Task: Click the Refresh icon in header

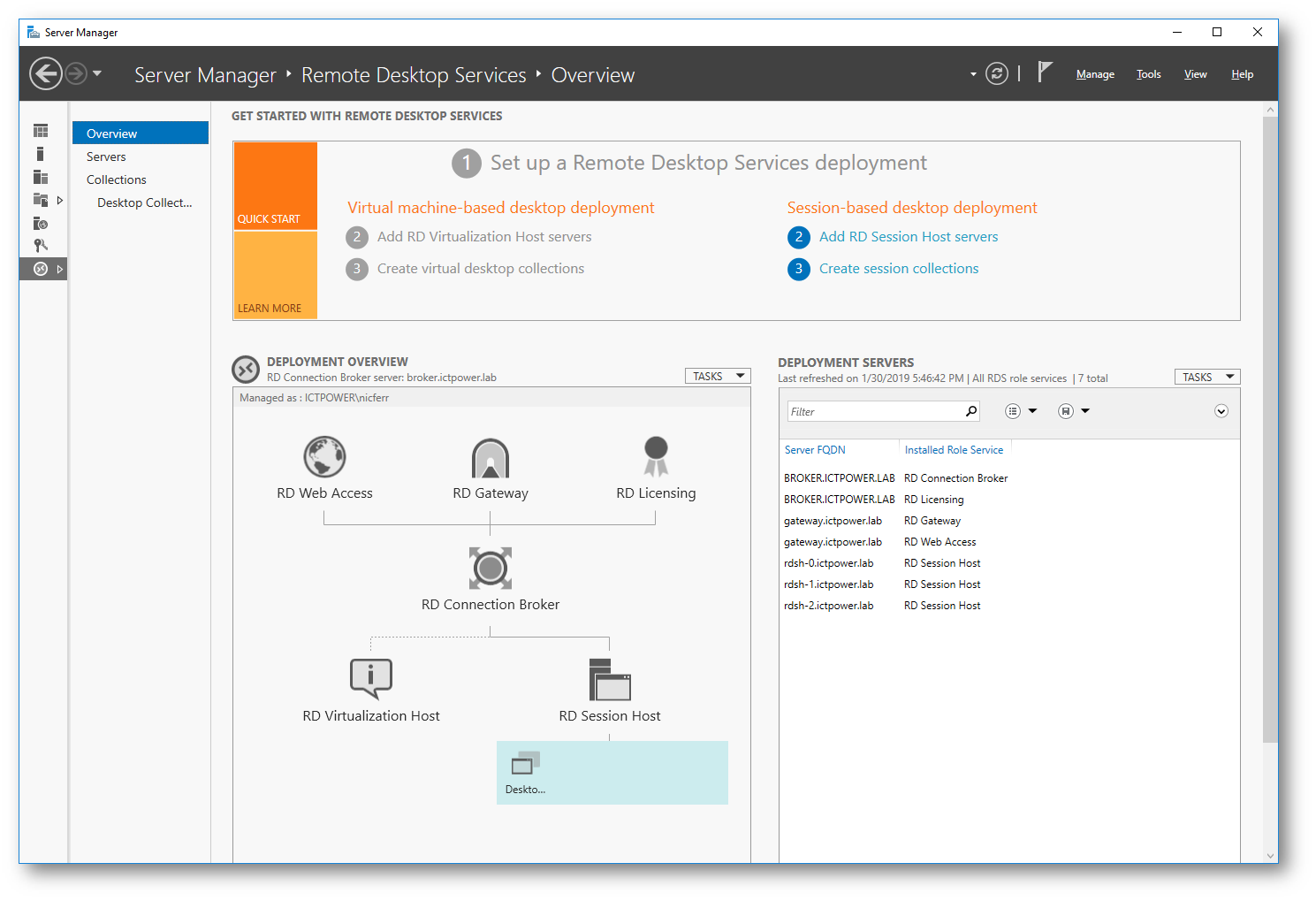Action: (x=997, y=73)
